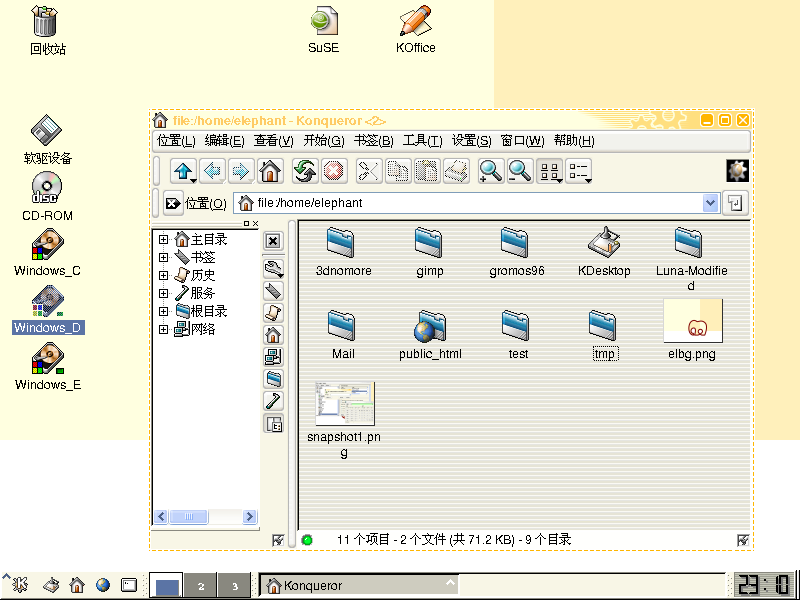Zoom out with magnifier minus icon
The width and height of the screenshot is (800, 600).
[520, 171]
